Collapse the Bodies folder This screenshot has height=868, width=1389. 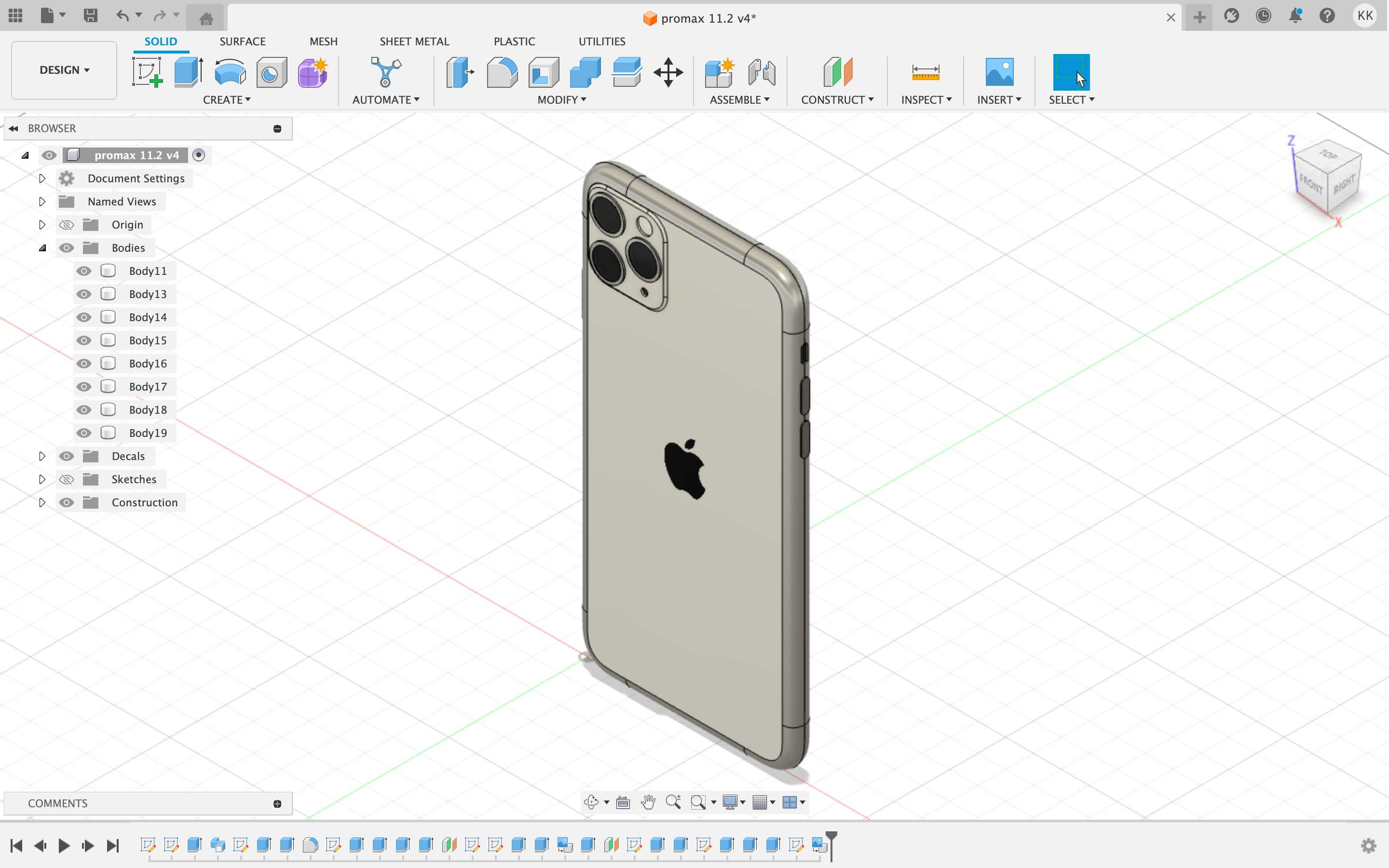point(42,248)
